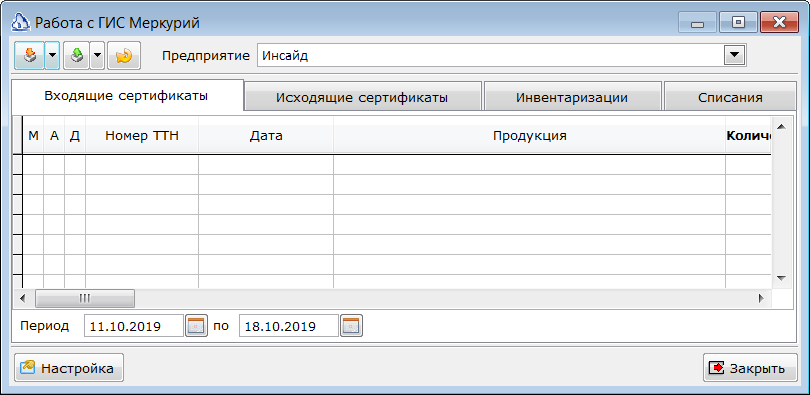
Task: Minimize the Работа с ГИС Меркурий window
Action: pyautogui.click(x=697, y=23)
